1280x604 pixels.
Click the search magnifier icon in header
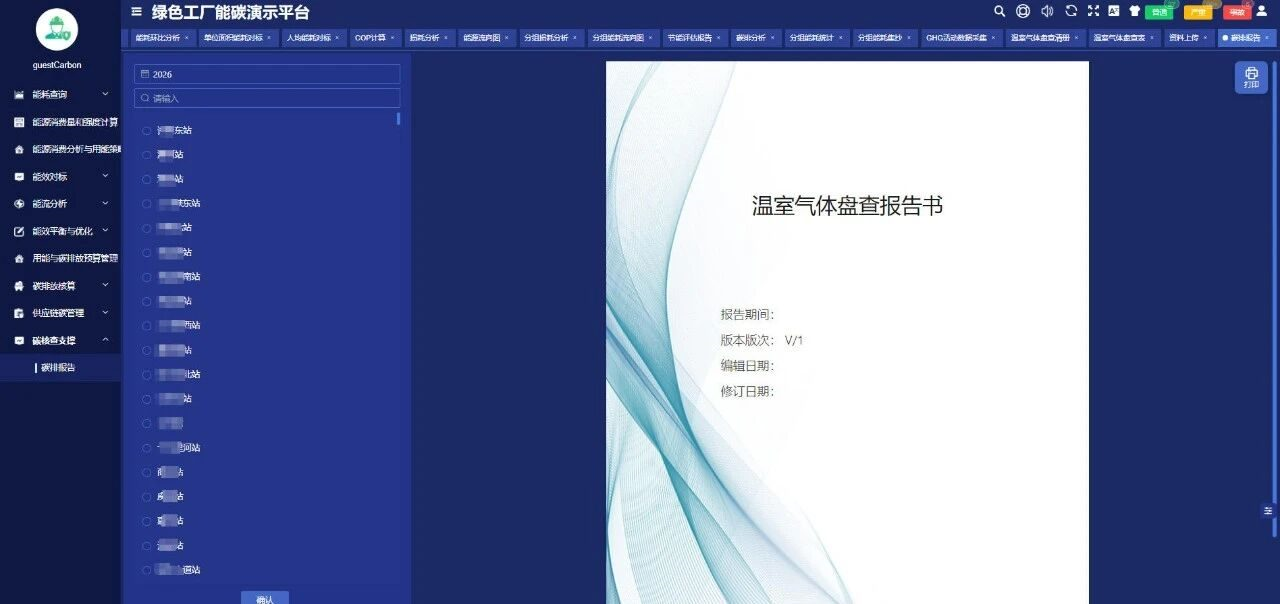(1000, 11)
